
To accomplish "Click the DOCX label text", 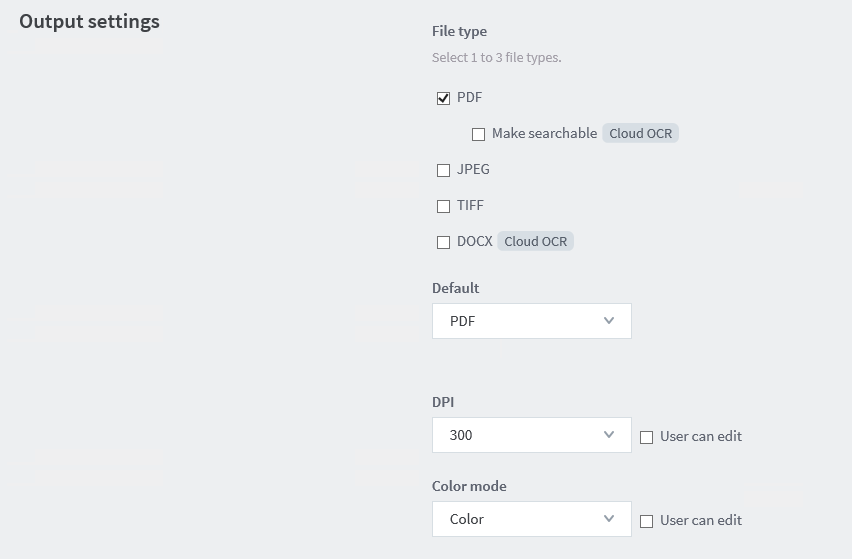I will coord(475,241).
